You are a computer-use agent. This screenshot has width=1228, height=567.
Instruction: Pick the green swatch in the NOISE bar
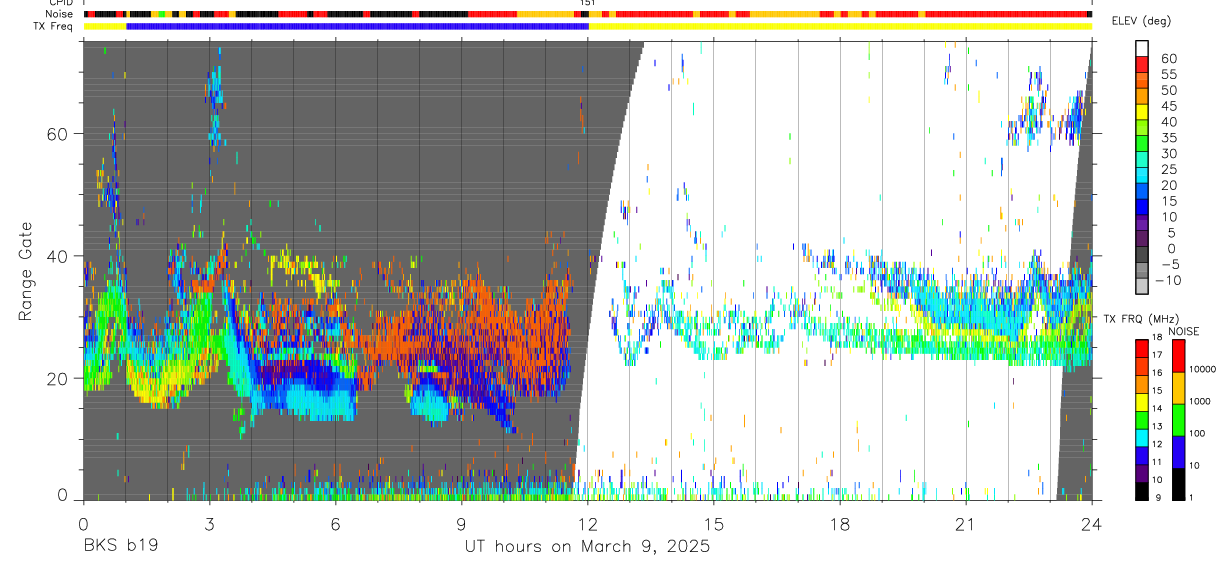(x=1177, y=420)
